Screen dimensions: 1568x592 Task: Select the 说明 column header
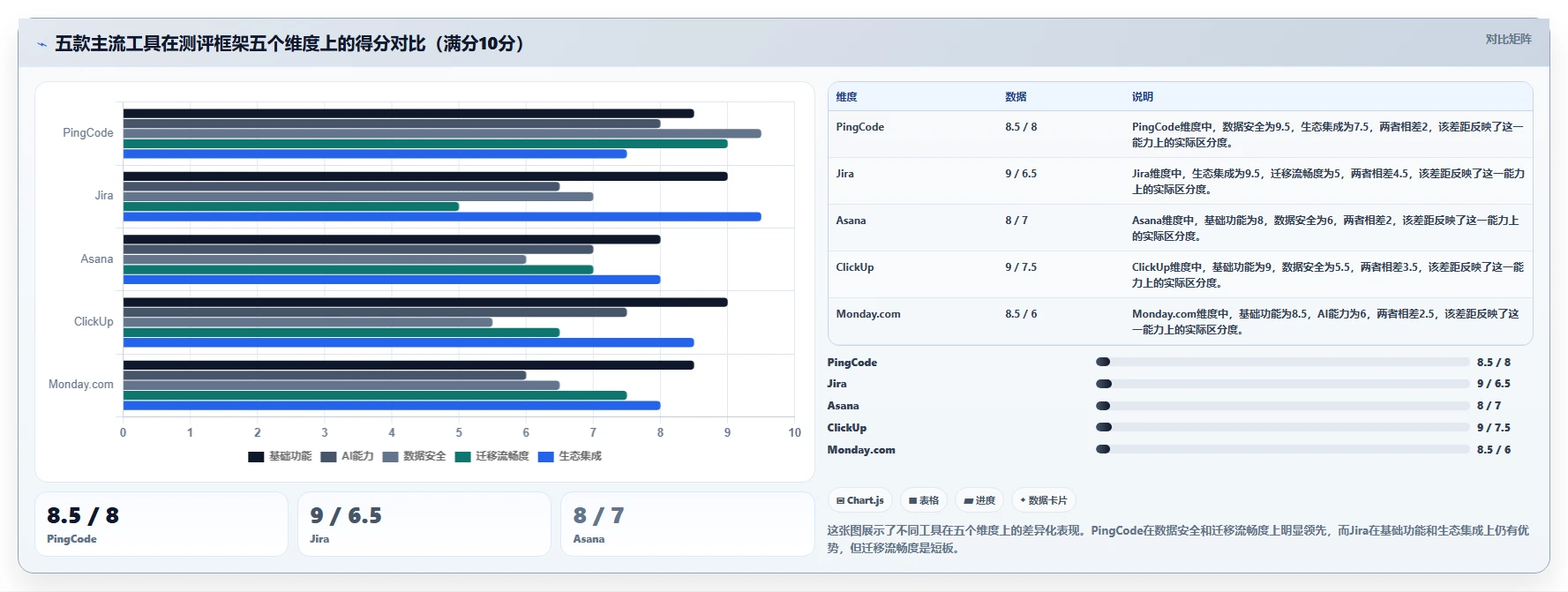[1143, 97]
